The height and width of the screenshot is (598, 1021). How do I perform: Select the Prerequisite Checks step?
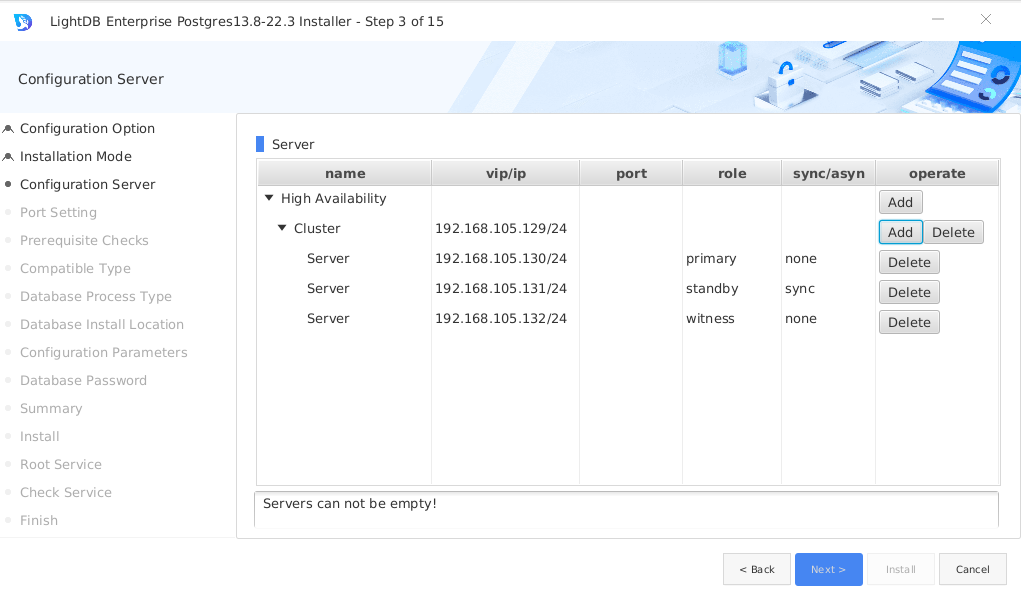83,240
